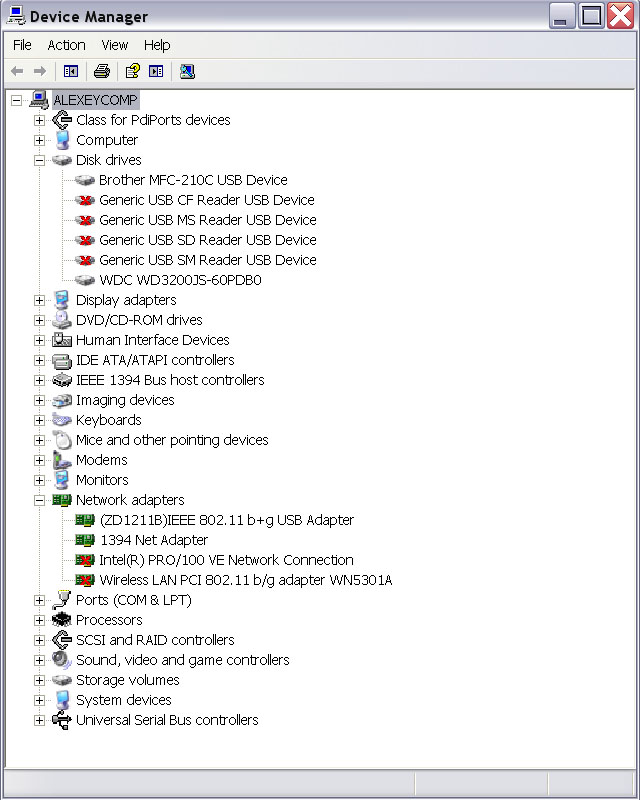Expand the System devices category
Viewport: 640px width, 800px height.
[x=39, y=700]
